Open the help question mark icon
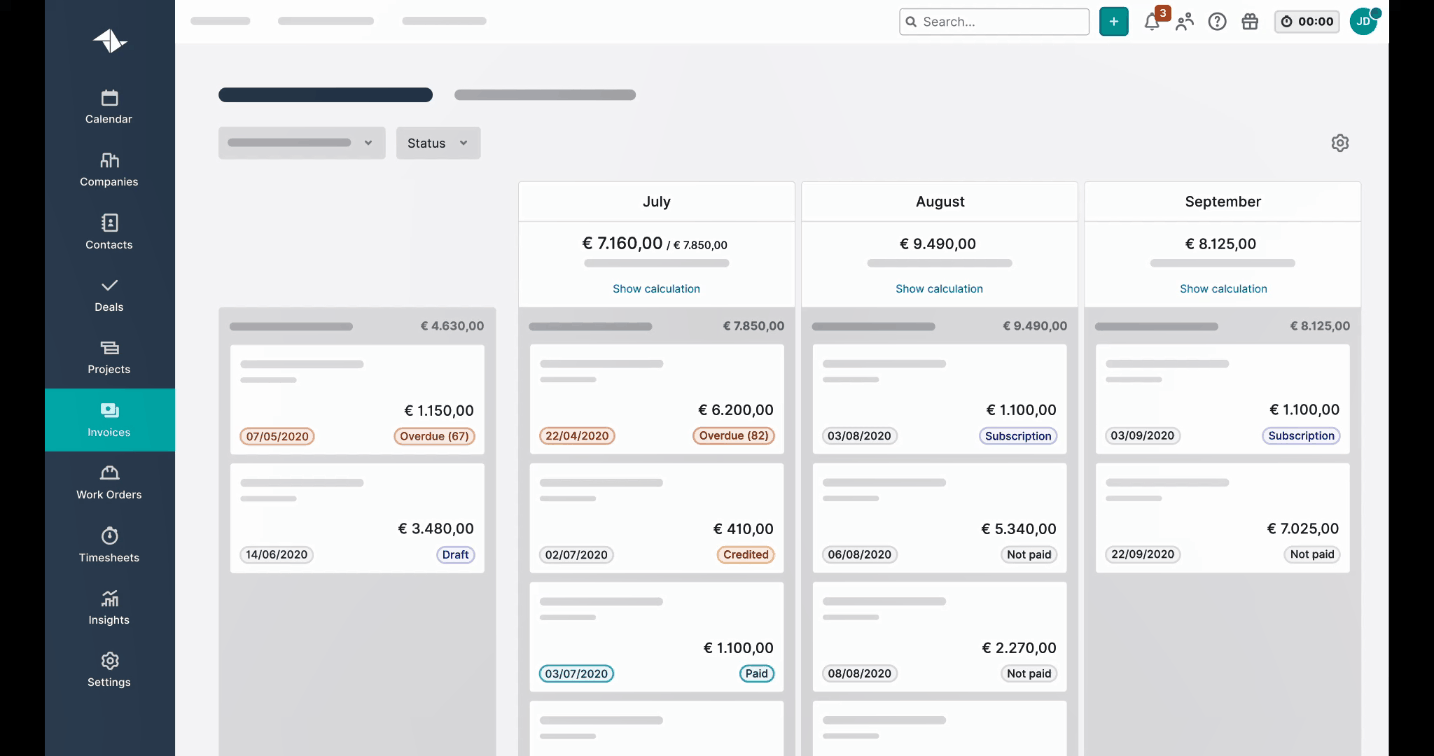The width and height of the screenshot is (1434, 756). [1217, 22]
